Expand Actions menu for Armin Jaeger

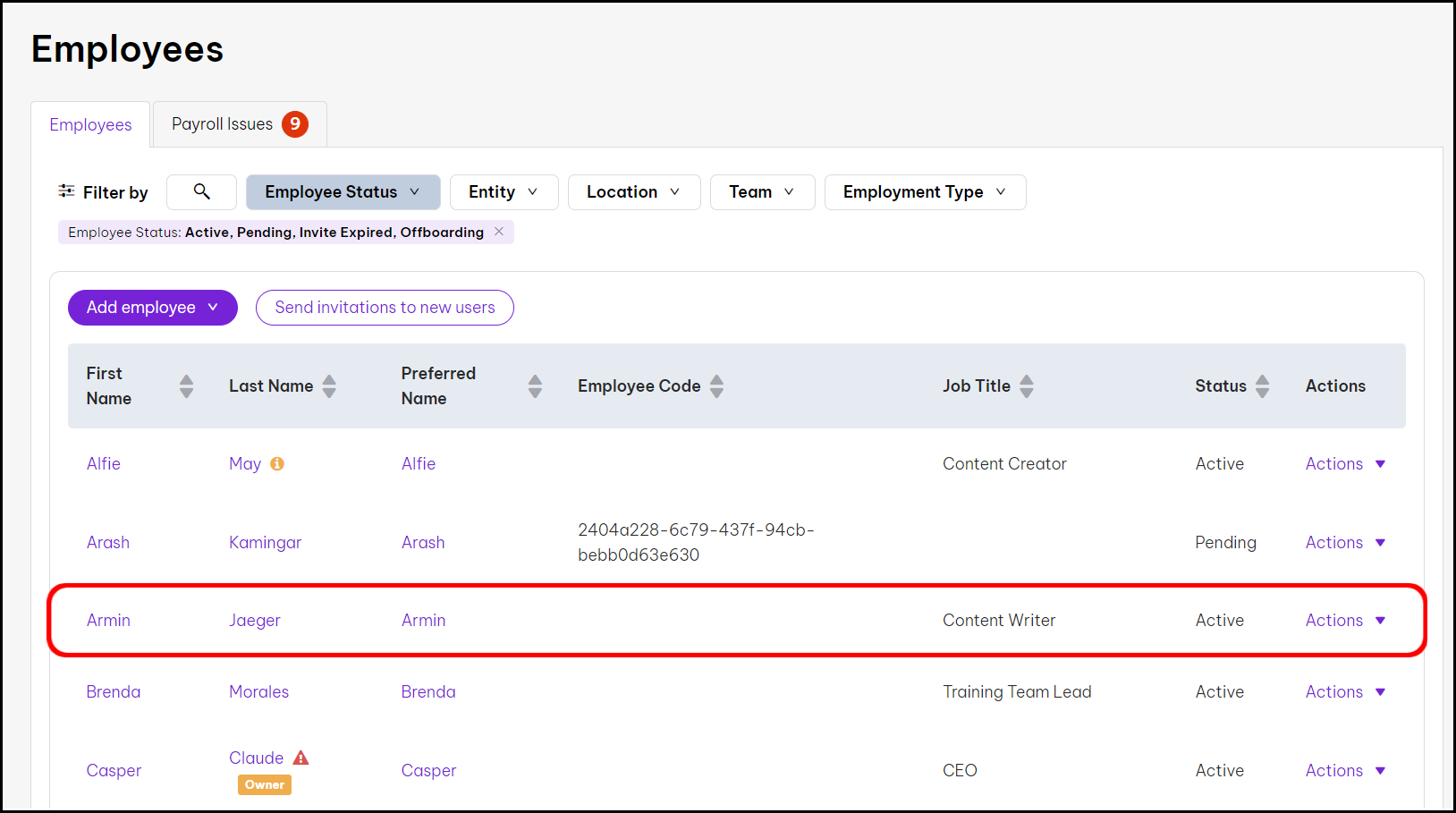tap(1344, 620)
